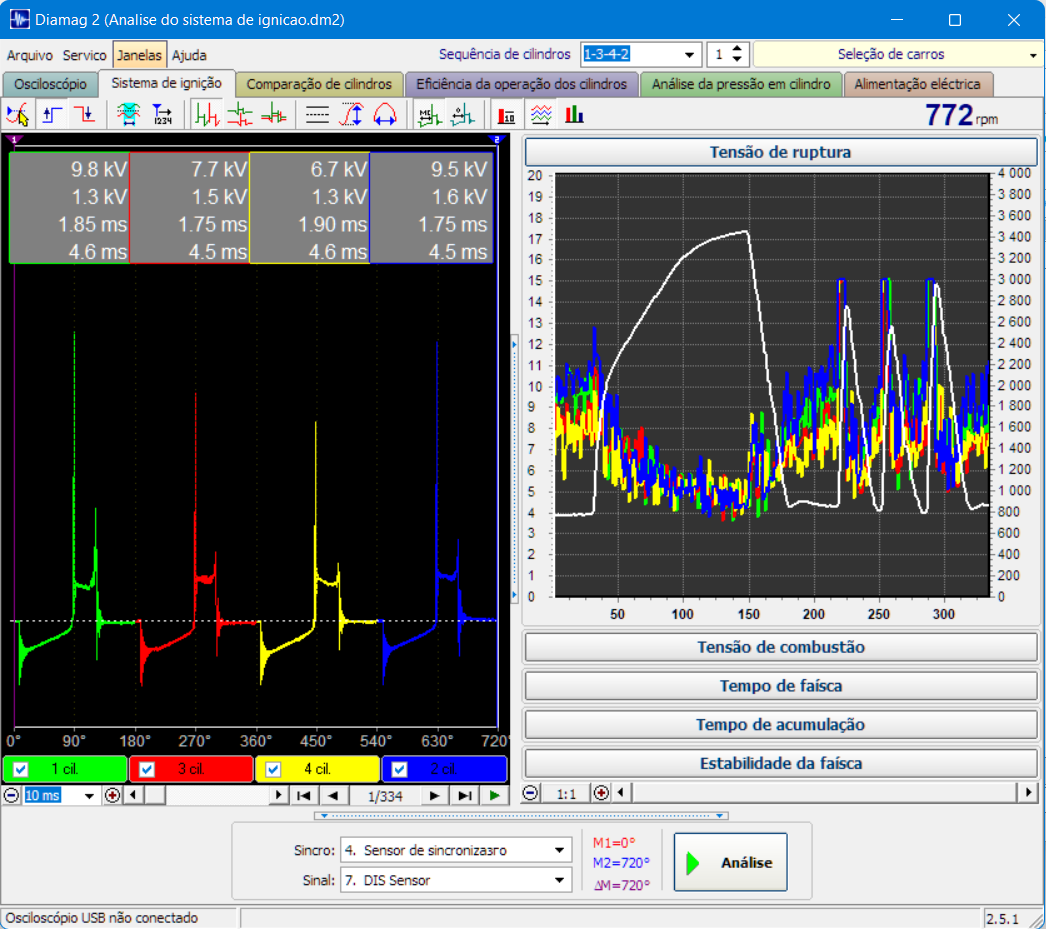The width and height of the screenshot is (1046, 929).
Task: Jump to last frame
Action: click(x=465, y=795)
